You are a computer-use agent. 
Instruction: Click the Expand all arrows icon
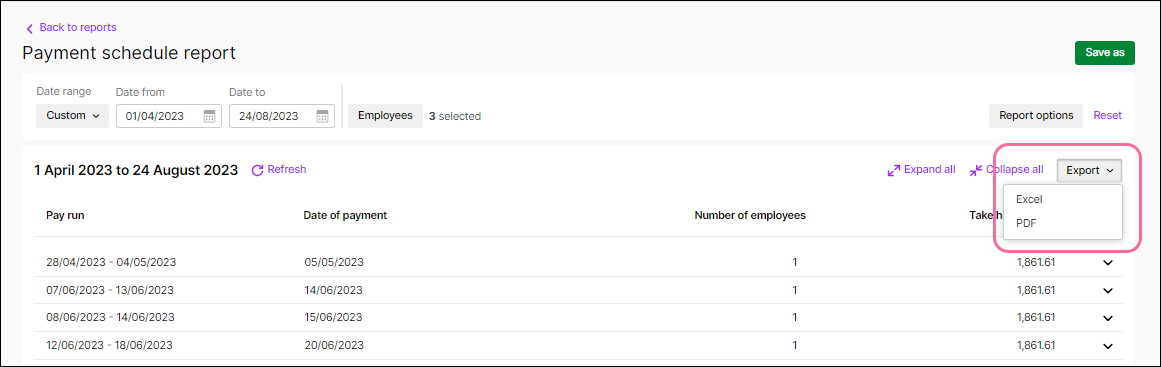(x=894, y=170)
